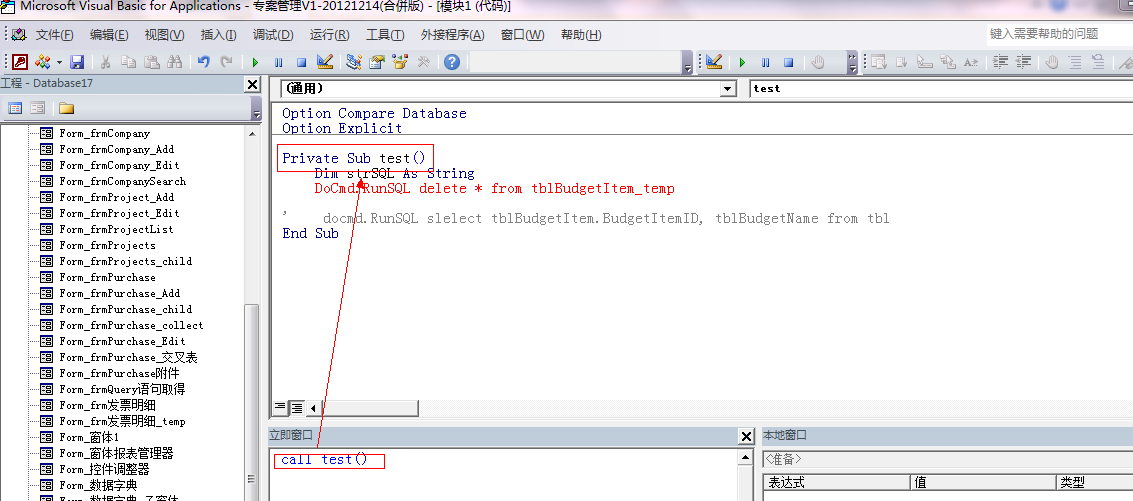Toggle Design Mode on the Debug toolbar
The image size is (1133, 501).
click(x=714, y=62)
